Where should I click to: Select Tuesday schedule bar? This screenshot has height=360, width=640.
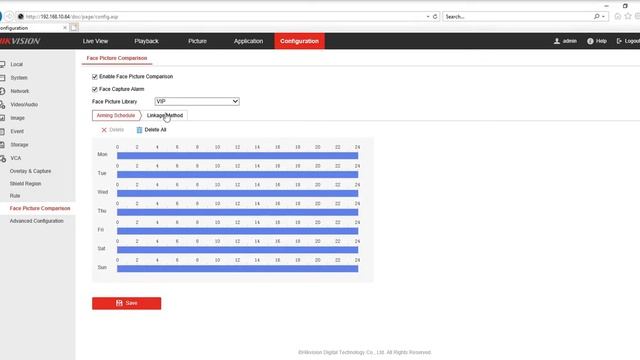coord(238,174)
